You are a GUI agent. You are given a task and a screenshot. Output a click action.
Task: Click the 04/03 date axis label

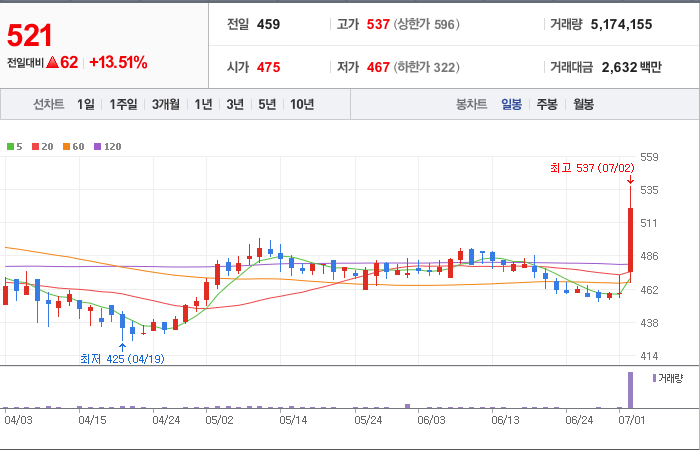(18, 421)
